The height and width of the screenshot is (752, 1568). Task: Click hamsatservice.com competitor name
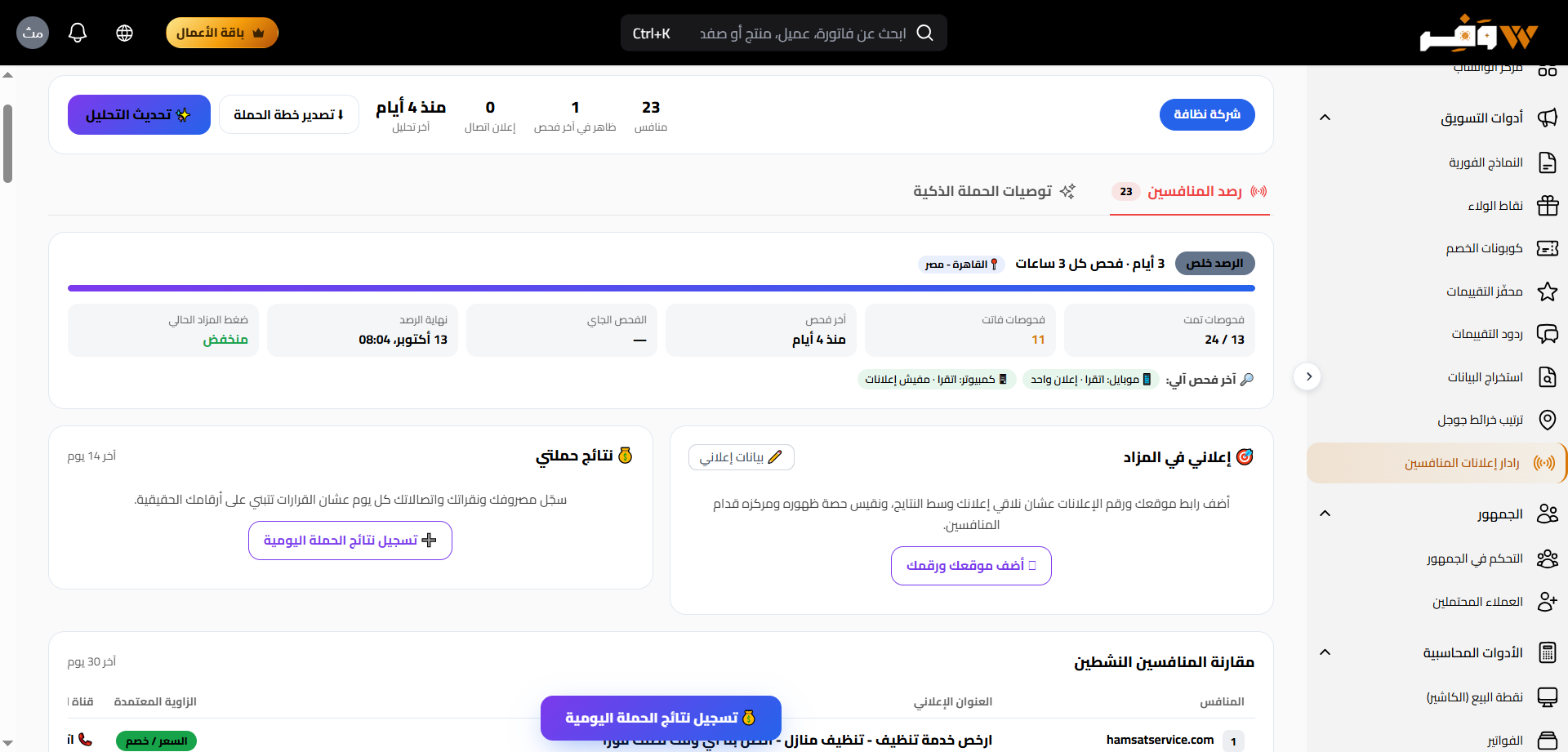click(x=1160, y=740)
